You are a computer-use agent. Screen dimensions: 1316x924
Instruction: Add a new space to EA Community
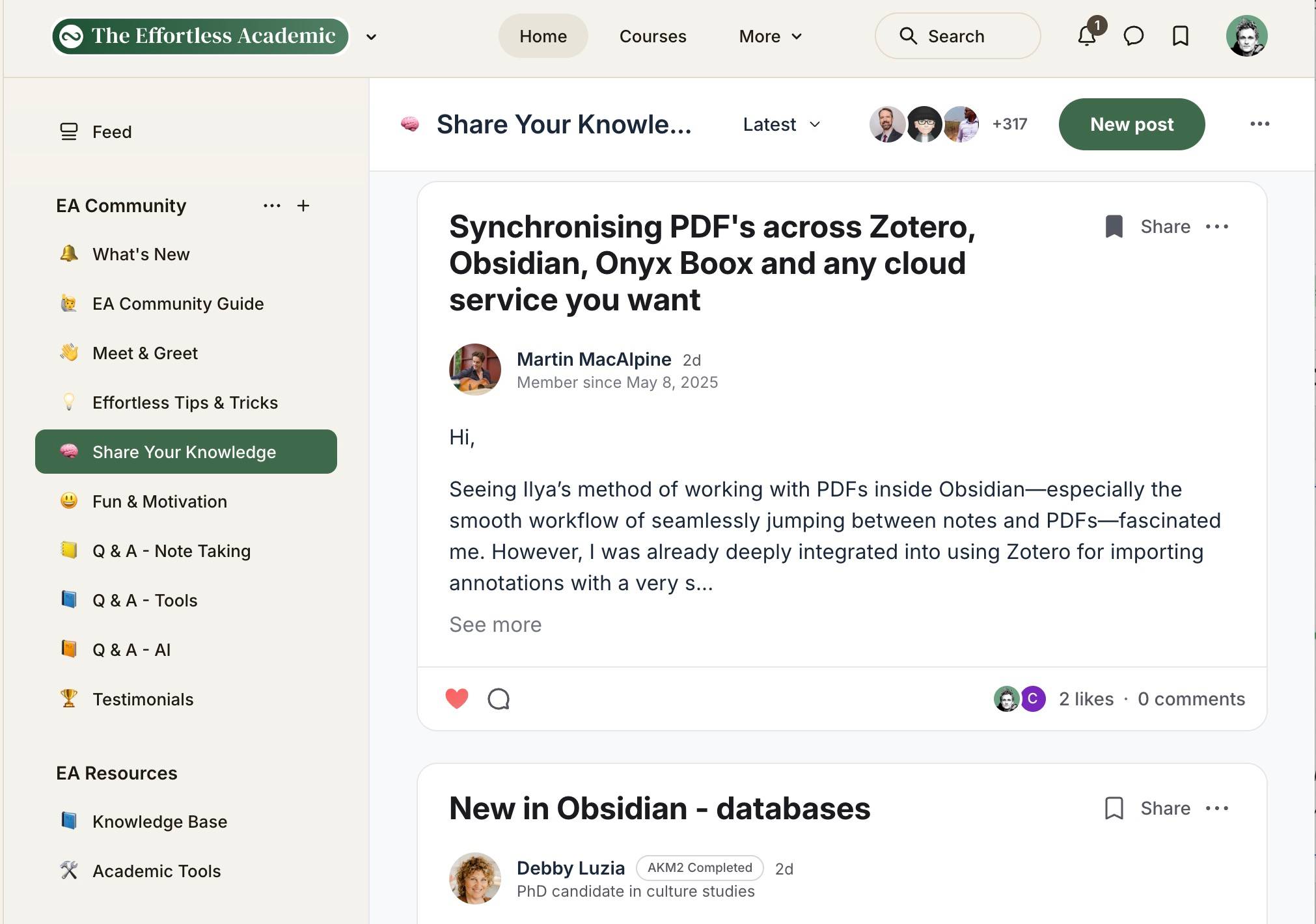[303, 206]
